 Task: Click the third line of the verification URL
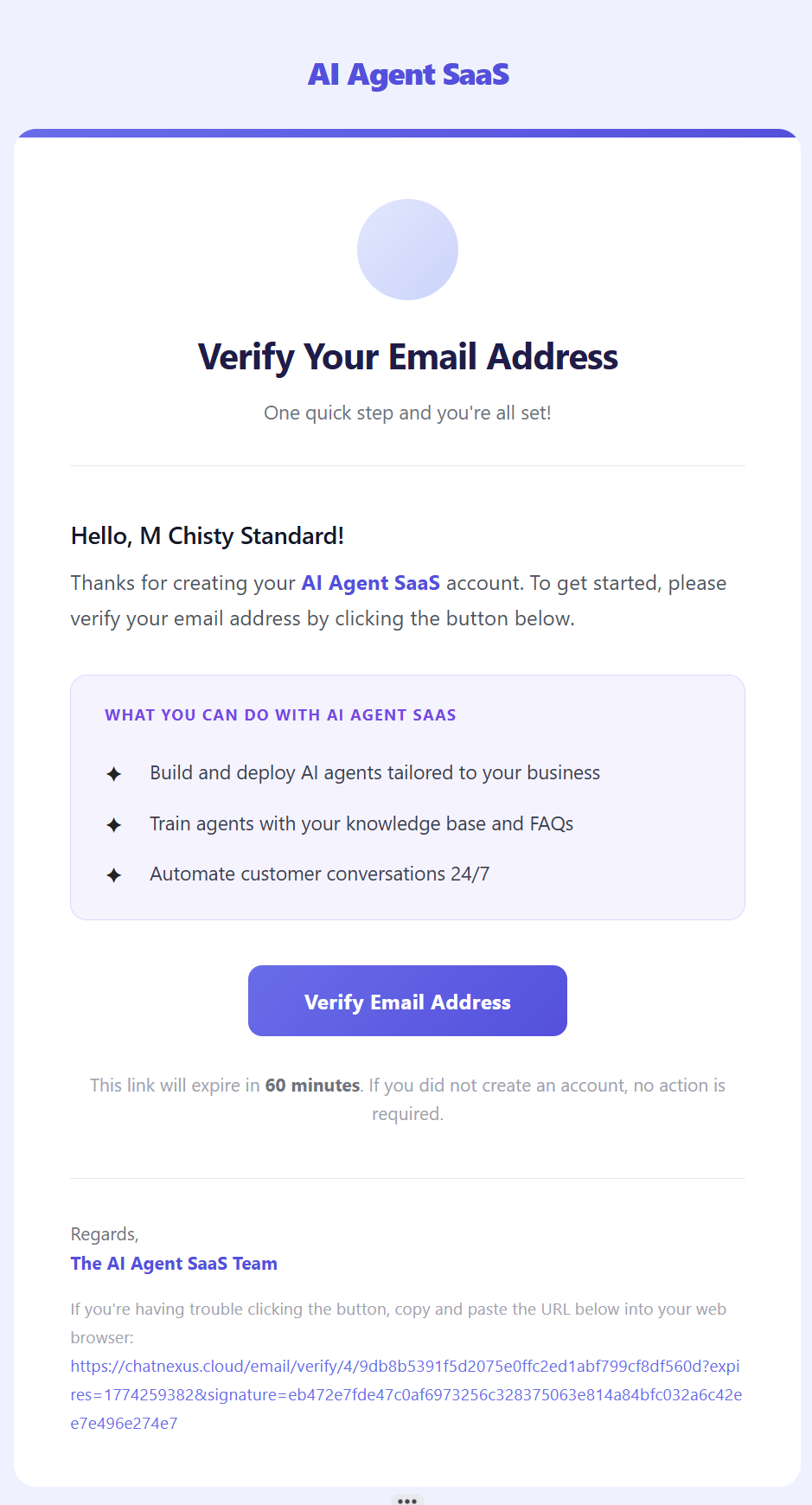pos(124,1423)
